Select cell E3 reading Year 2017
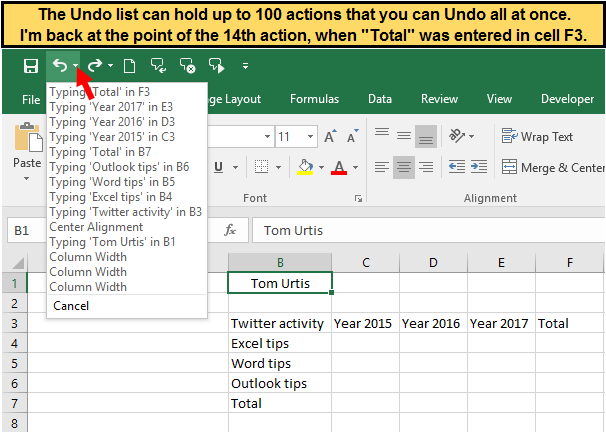The image size is (606, 433). [501, 323]
